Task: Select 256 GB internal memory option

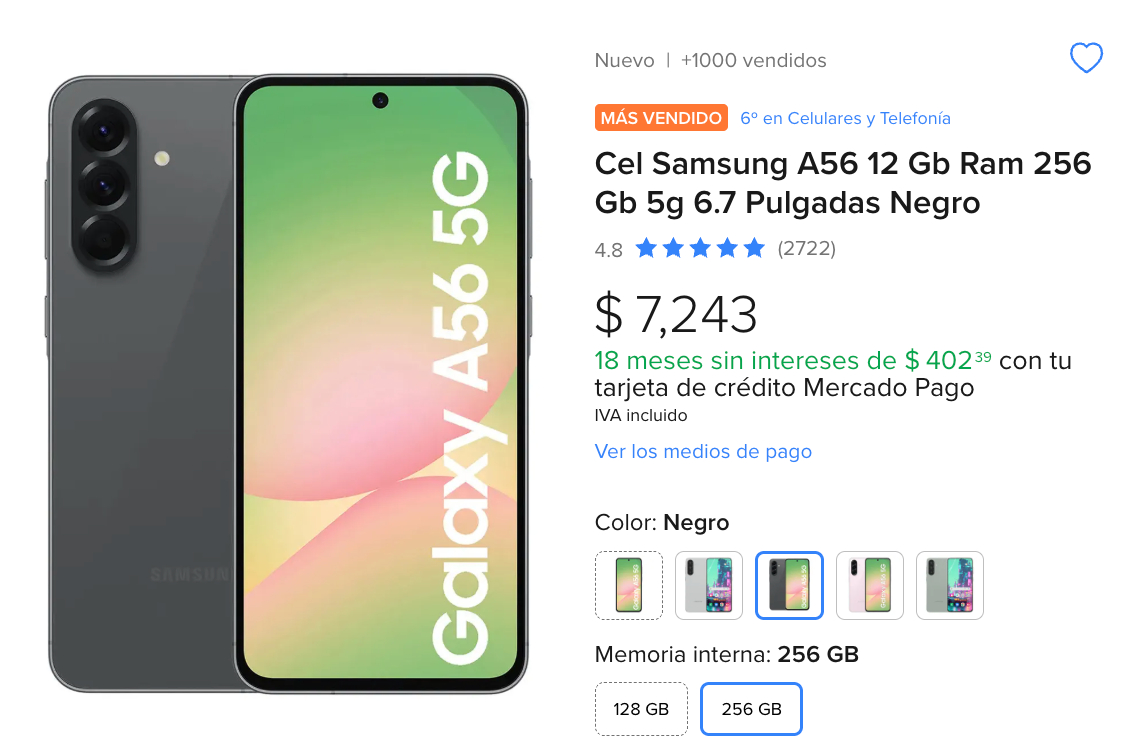Action: pyautogui.click(x=752, y=709)
